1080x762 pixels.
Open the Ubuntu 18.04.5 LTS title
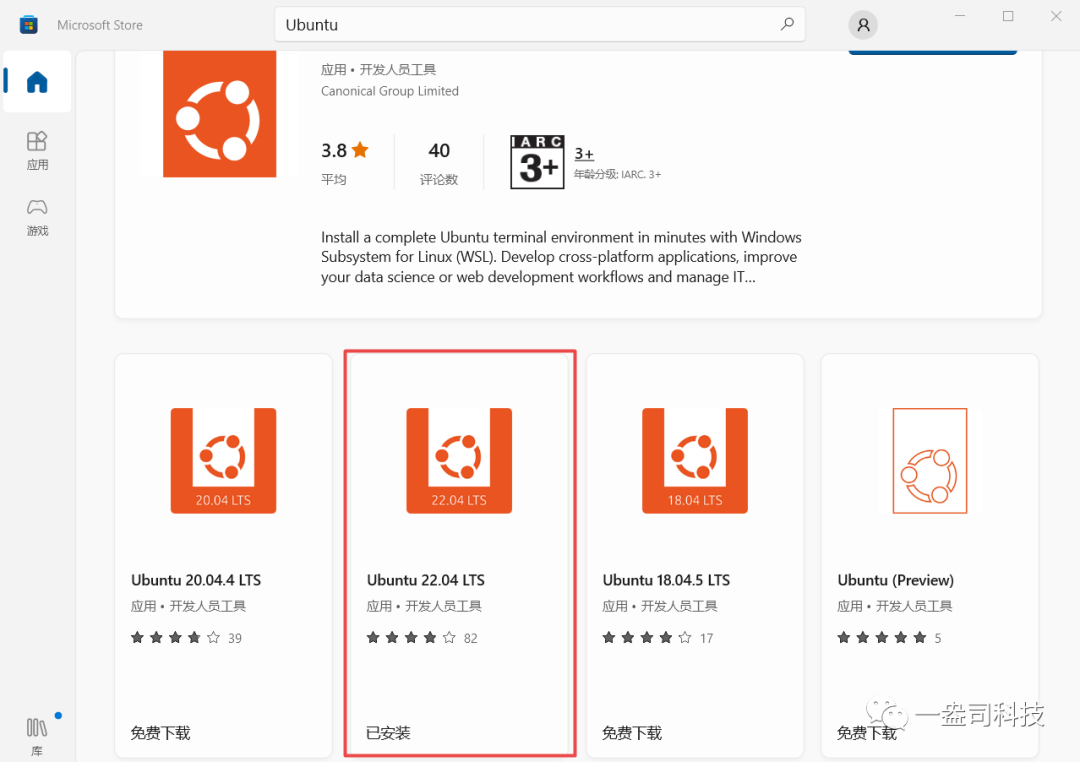click(666, 580)
